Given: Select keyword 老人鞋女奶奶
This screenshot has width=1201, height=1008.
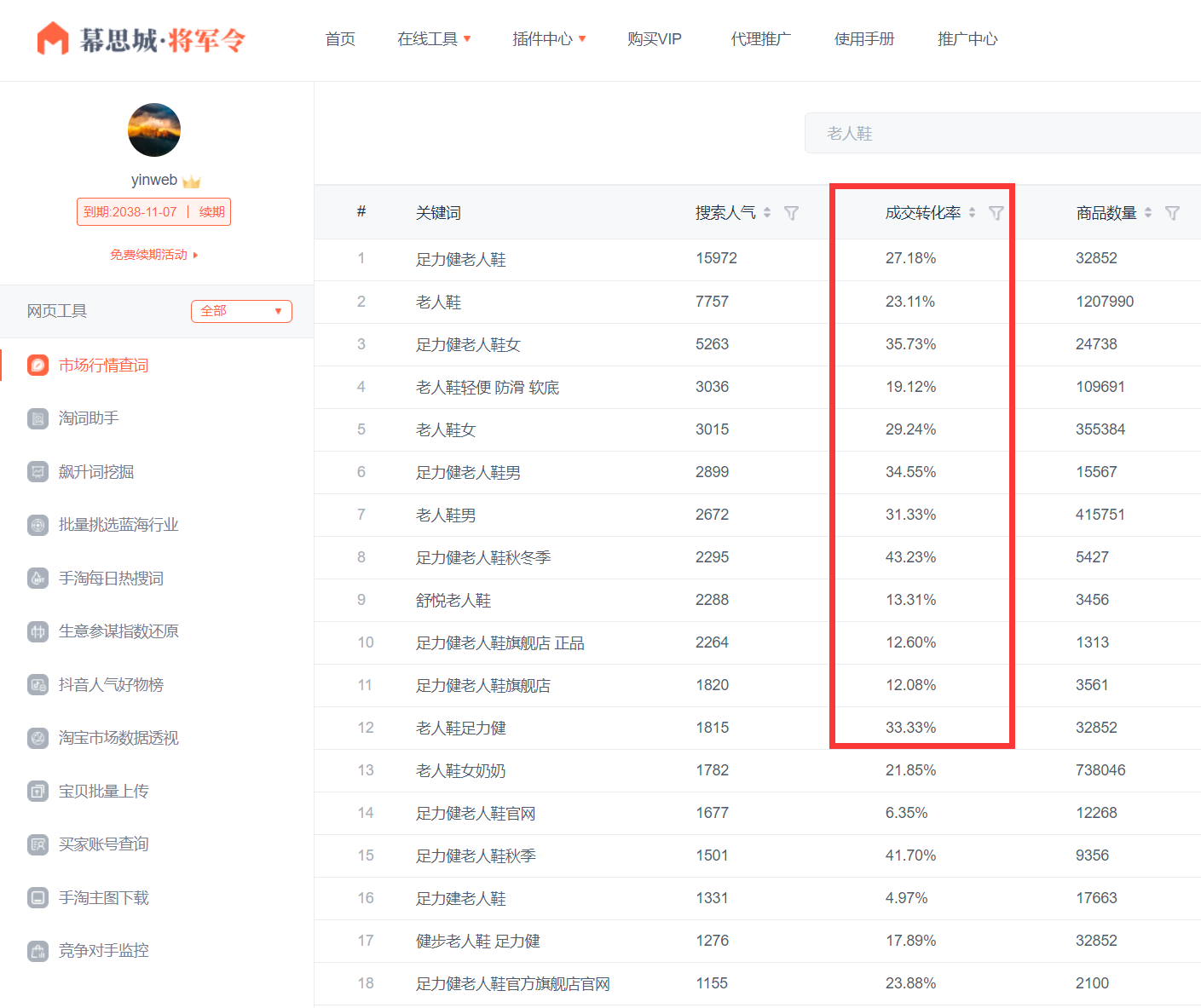Looking at the screenshot, I should 461,770.
